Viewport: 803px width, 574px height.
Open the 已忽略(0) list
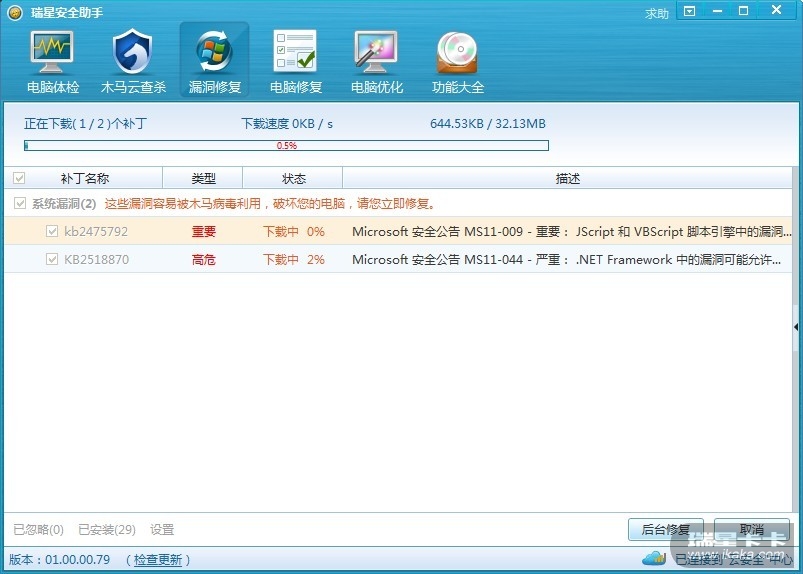pos(38,529)
